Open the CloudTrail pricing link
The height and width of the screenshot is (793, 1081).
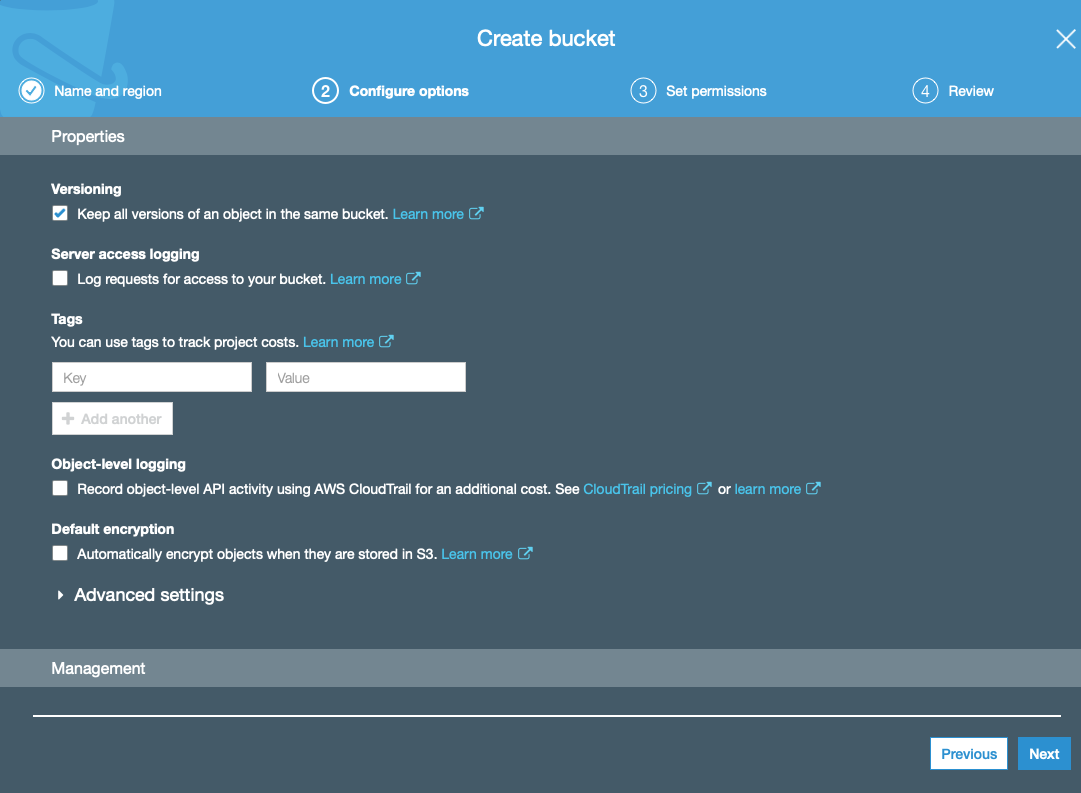[x=637, y=489]
